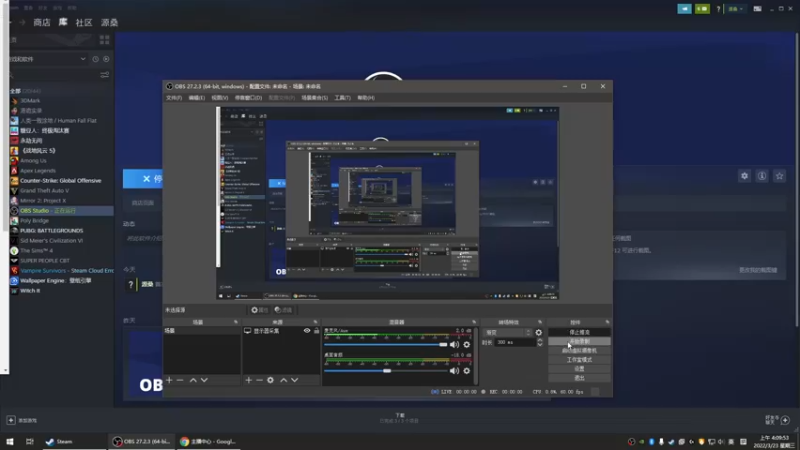
Task: Open desktop audio settings gear
Action: tap(466, 371)
